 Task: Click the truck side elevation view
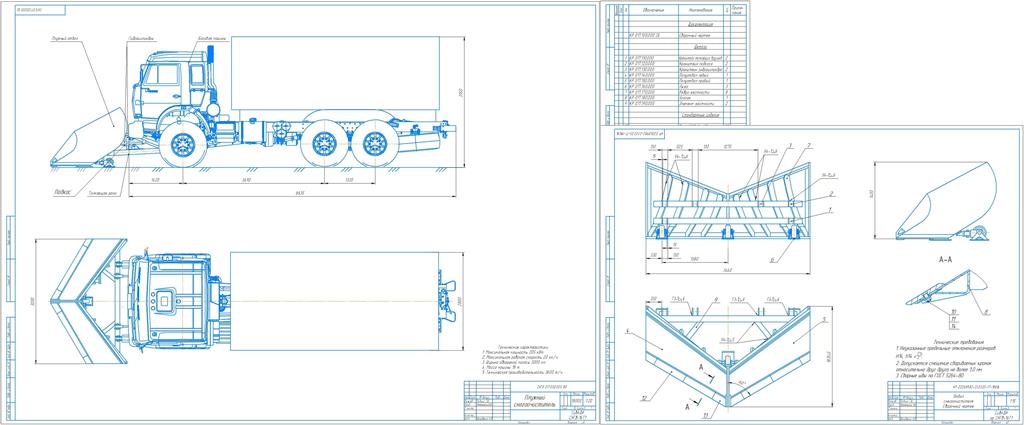(254, 103)
